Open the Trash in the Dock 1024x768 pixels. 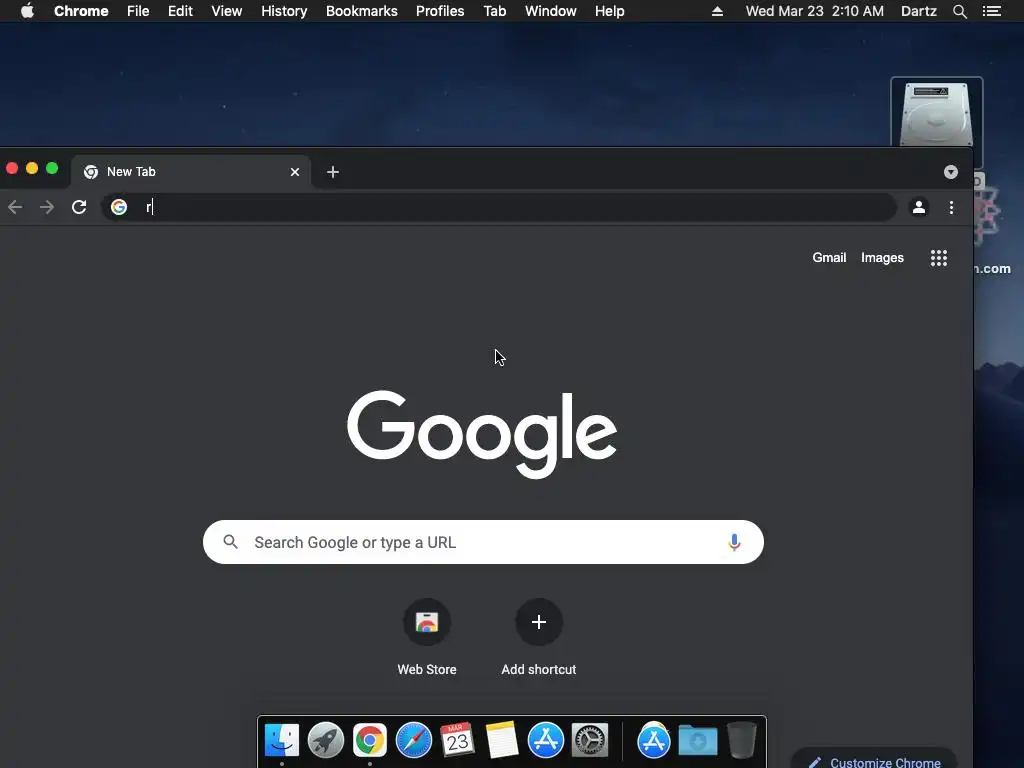pos(742,740)
